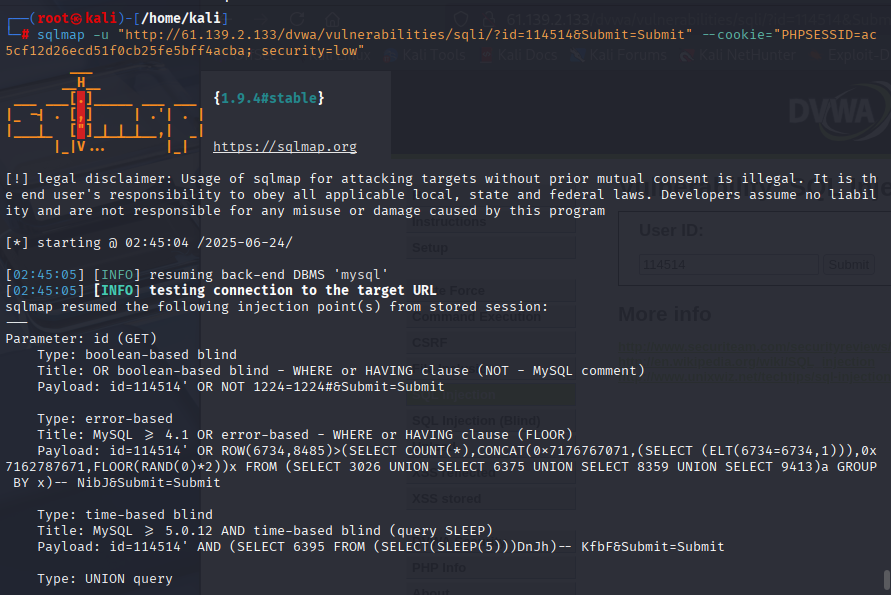Screen dimensions: 891x595
Task: Reload page icon in browser behind terminal
Action: (x=297, y=20)
